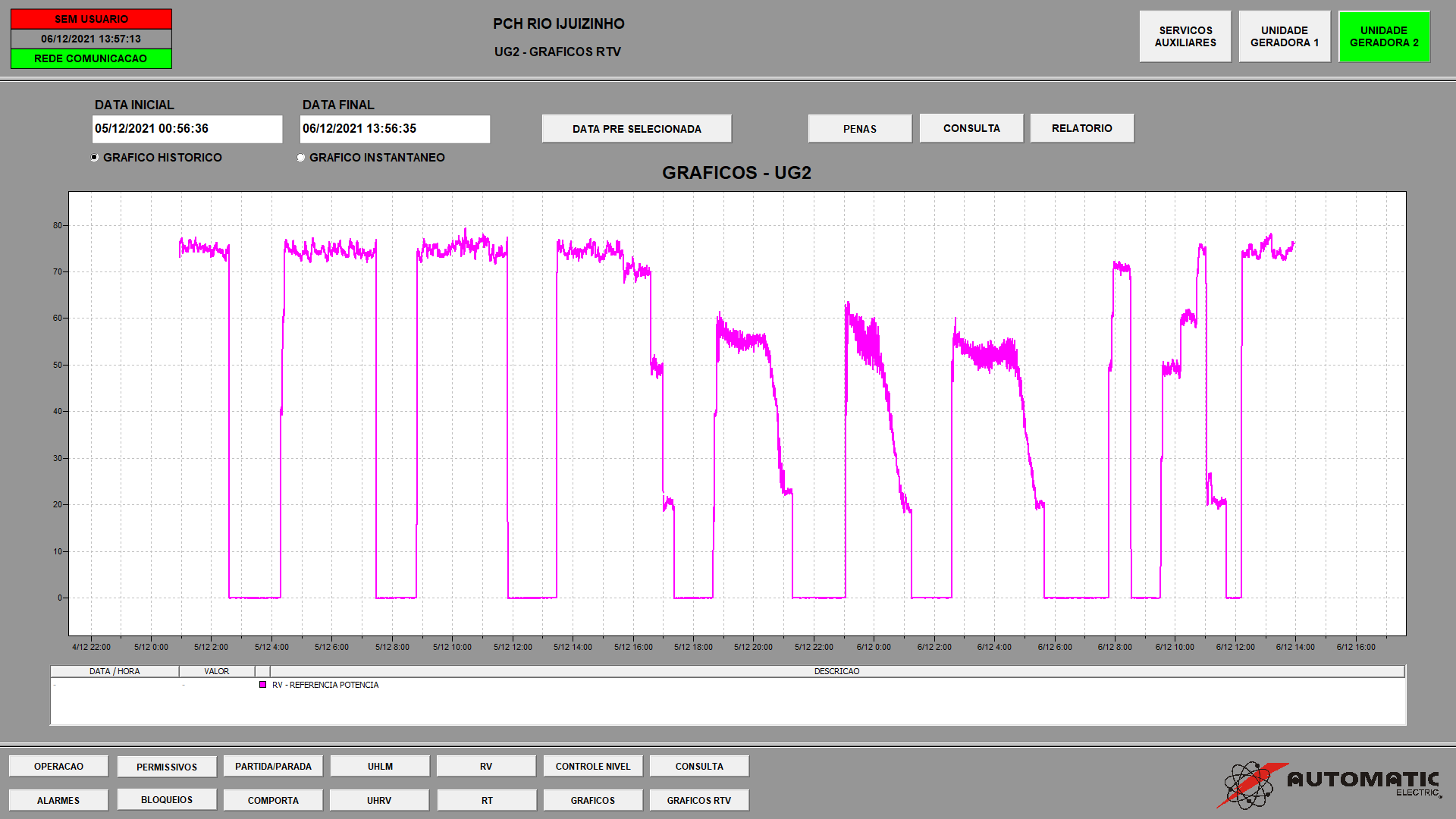The image size is (1456, 819).
Task: Run the CONSULTA query button near dates
Action: coord(971,128)
